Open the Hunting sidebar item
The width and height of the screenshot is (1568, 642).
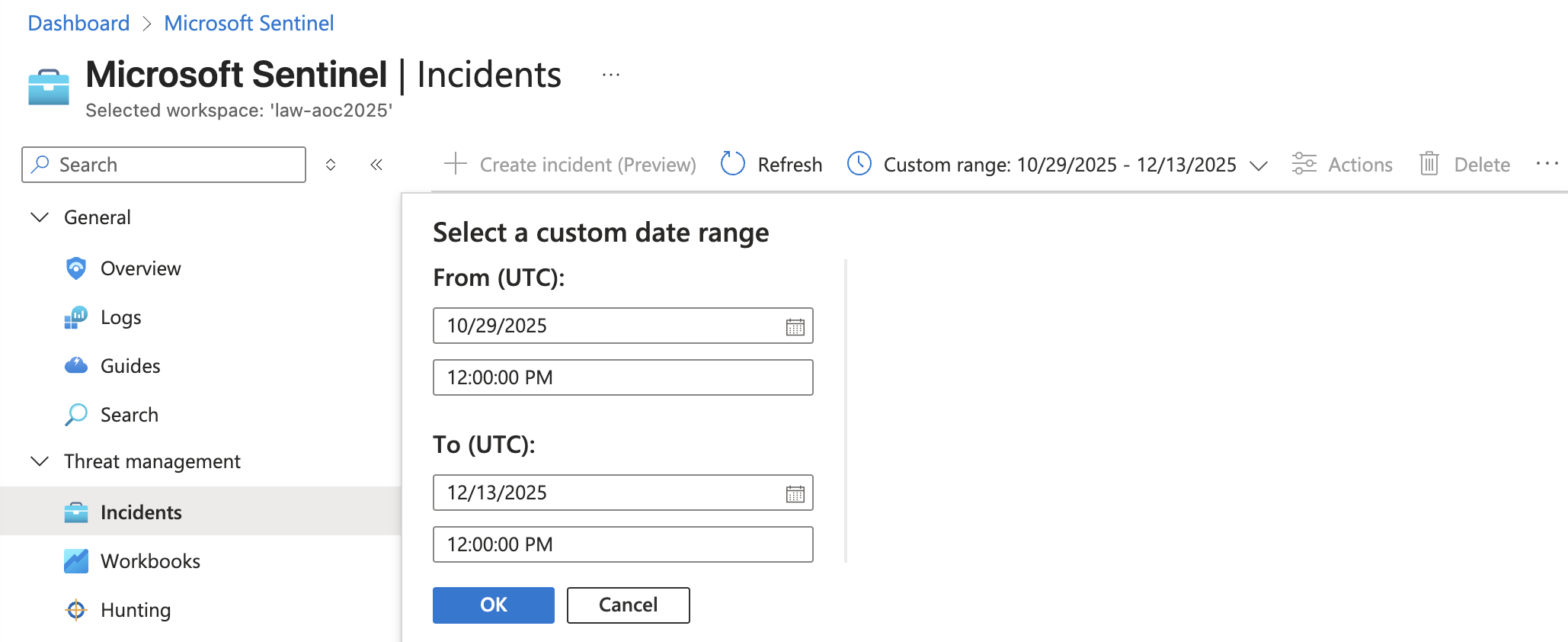136,610
